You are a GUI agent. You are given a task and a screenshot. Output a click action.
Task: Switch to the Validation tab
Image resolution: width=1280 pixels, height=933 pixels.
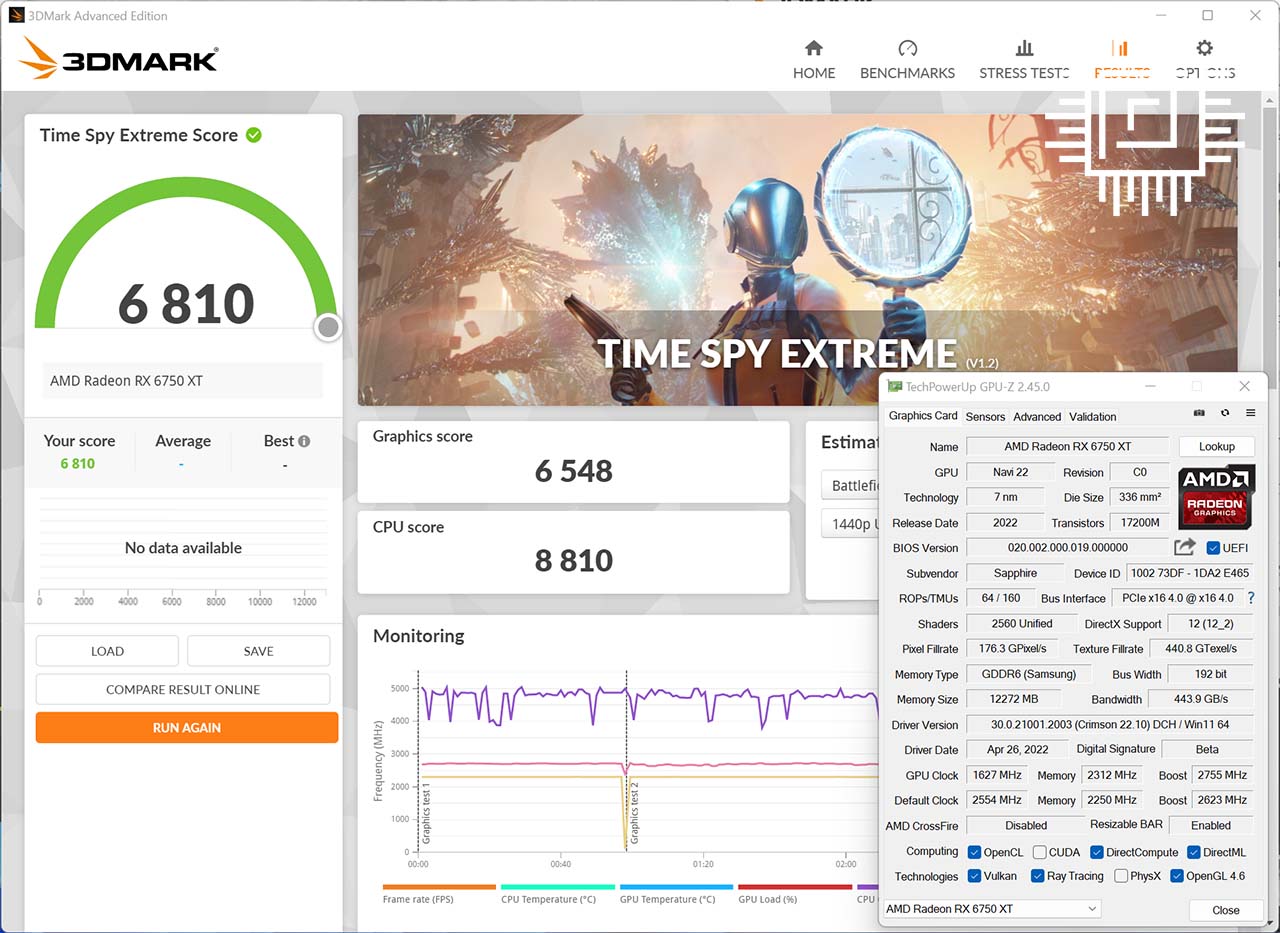pos(1093,417)
